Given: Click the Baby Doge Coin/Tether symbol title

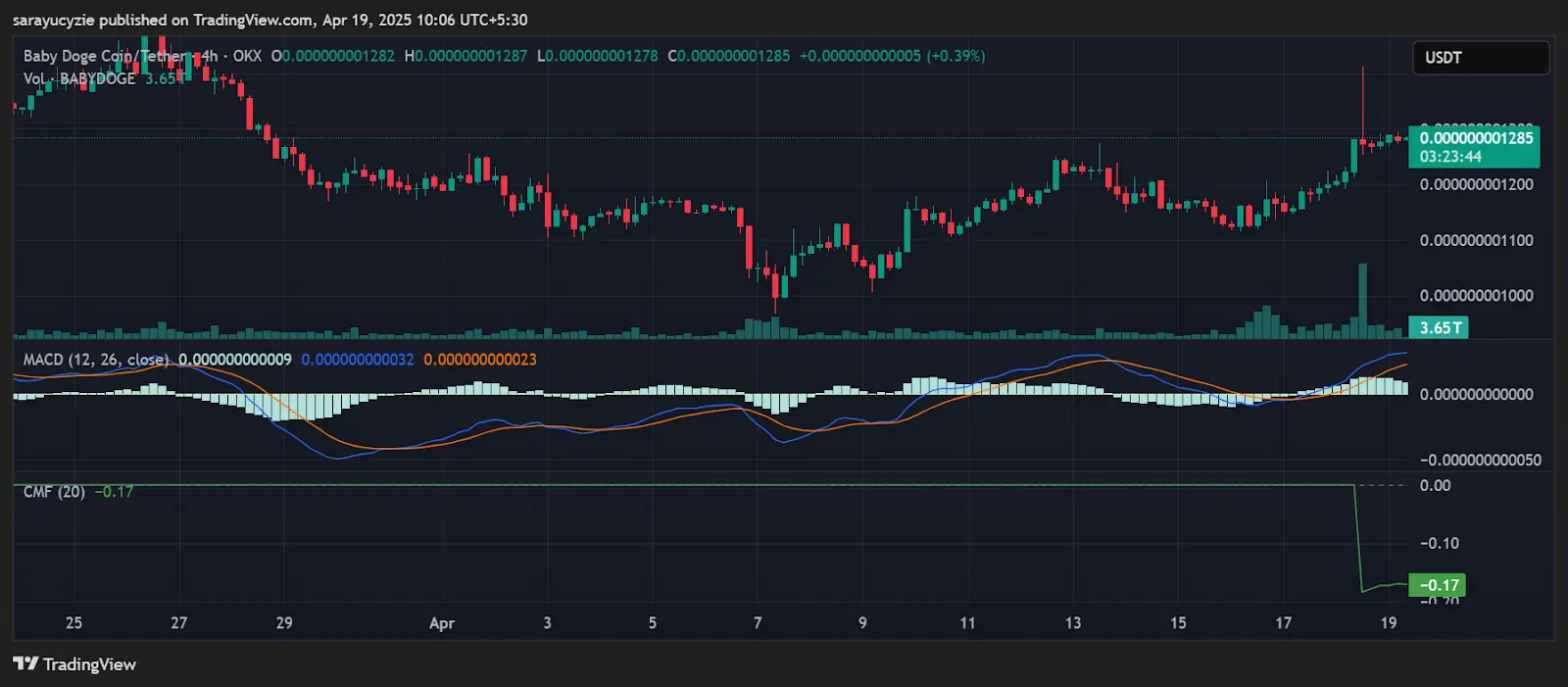Looking at the screenshot, I should (x=105, y=56).
